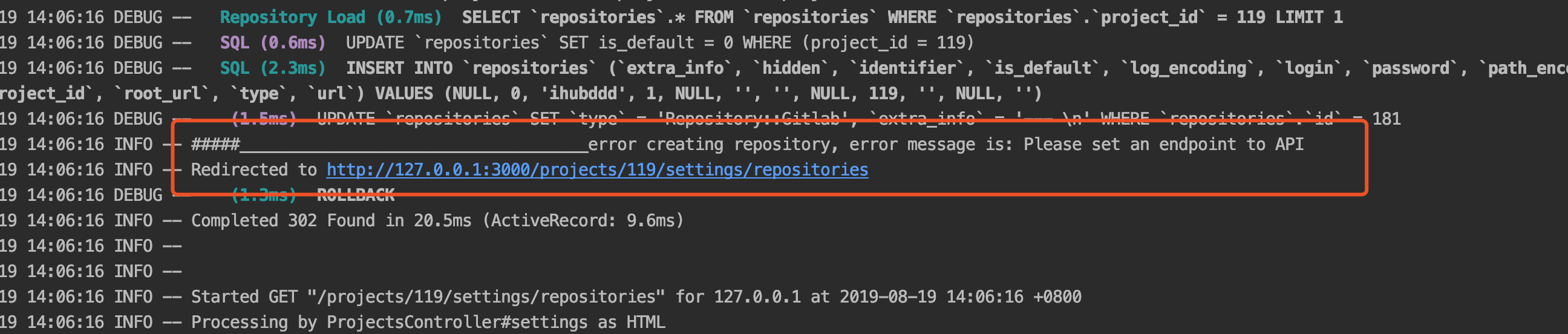1568x334 pixels.
Task: Open the 127.0.0.1:3000 repositories settings link
Action: [597, 170]
